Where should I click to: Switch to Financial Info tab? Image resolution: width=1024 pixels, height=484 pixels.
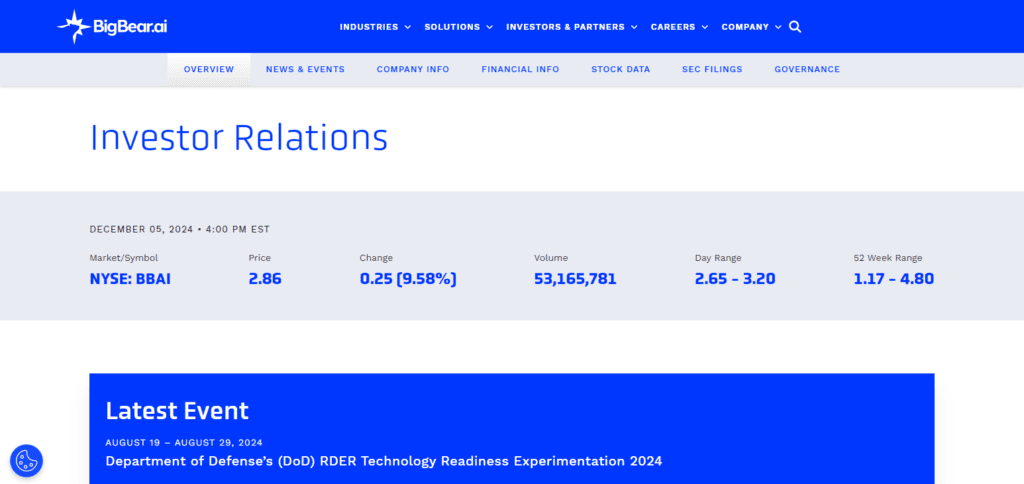click(520, 69)
